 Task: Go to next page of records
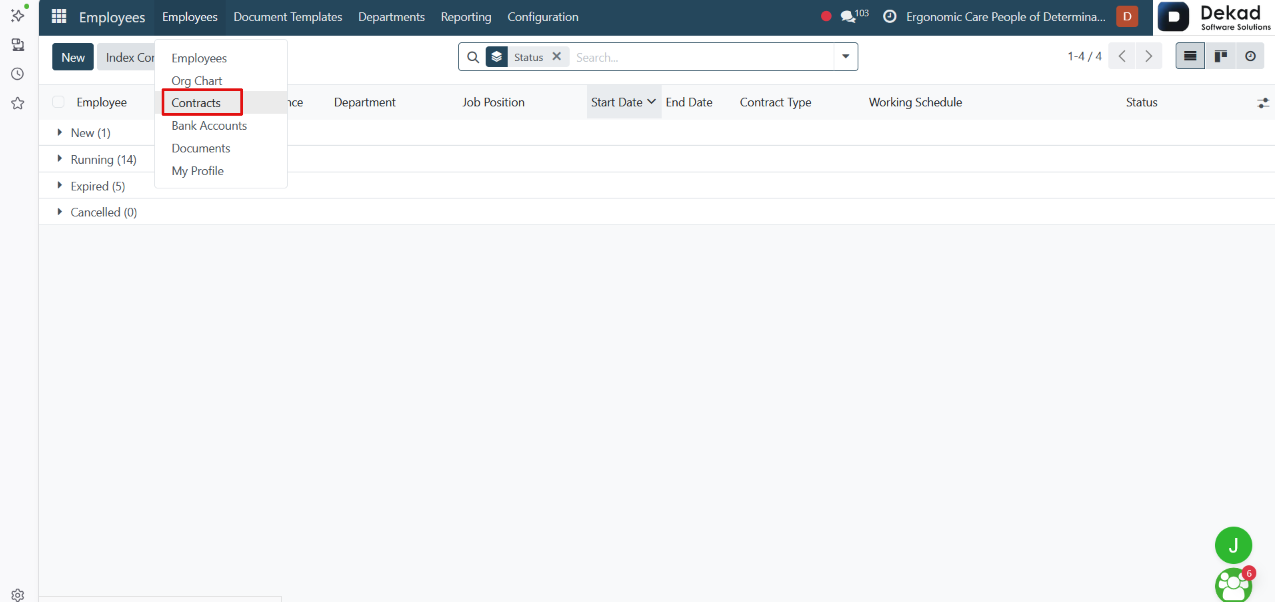[x=1149, y=57]
